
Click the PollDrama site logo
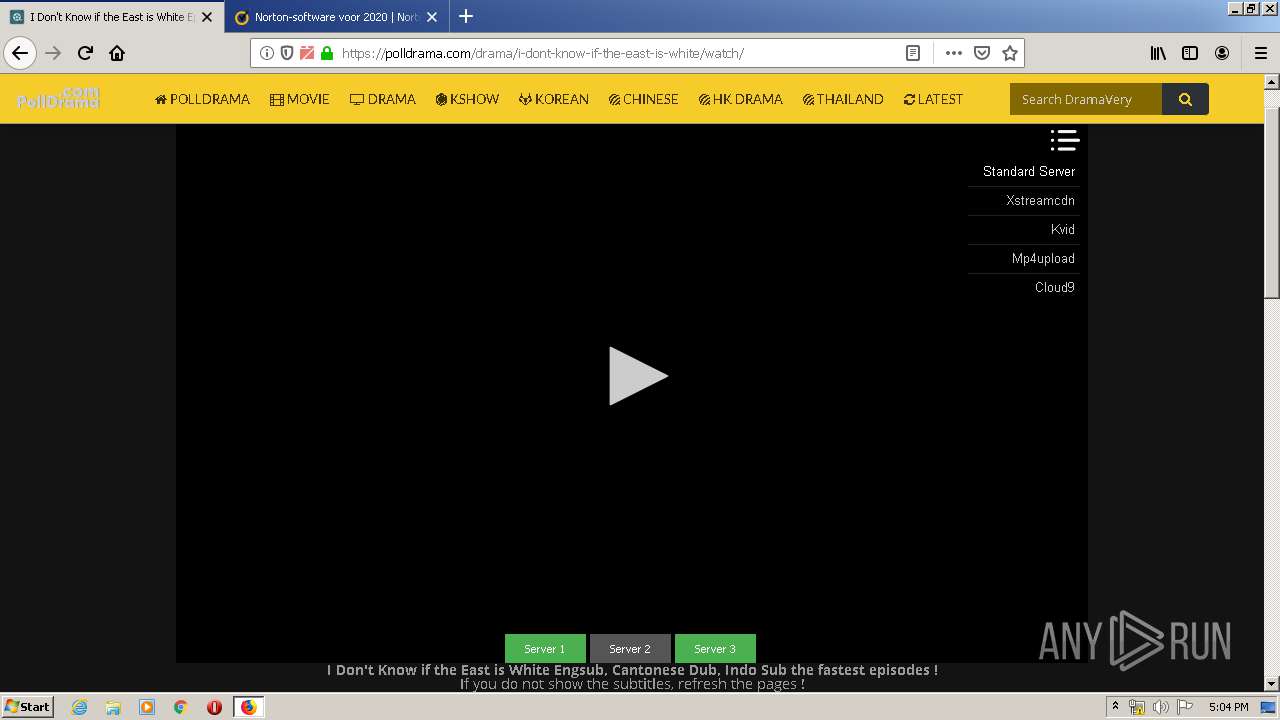point(58,98)
